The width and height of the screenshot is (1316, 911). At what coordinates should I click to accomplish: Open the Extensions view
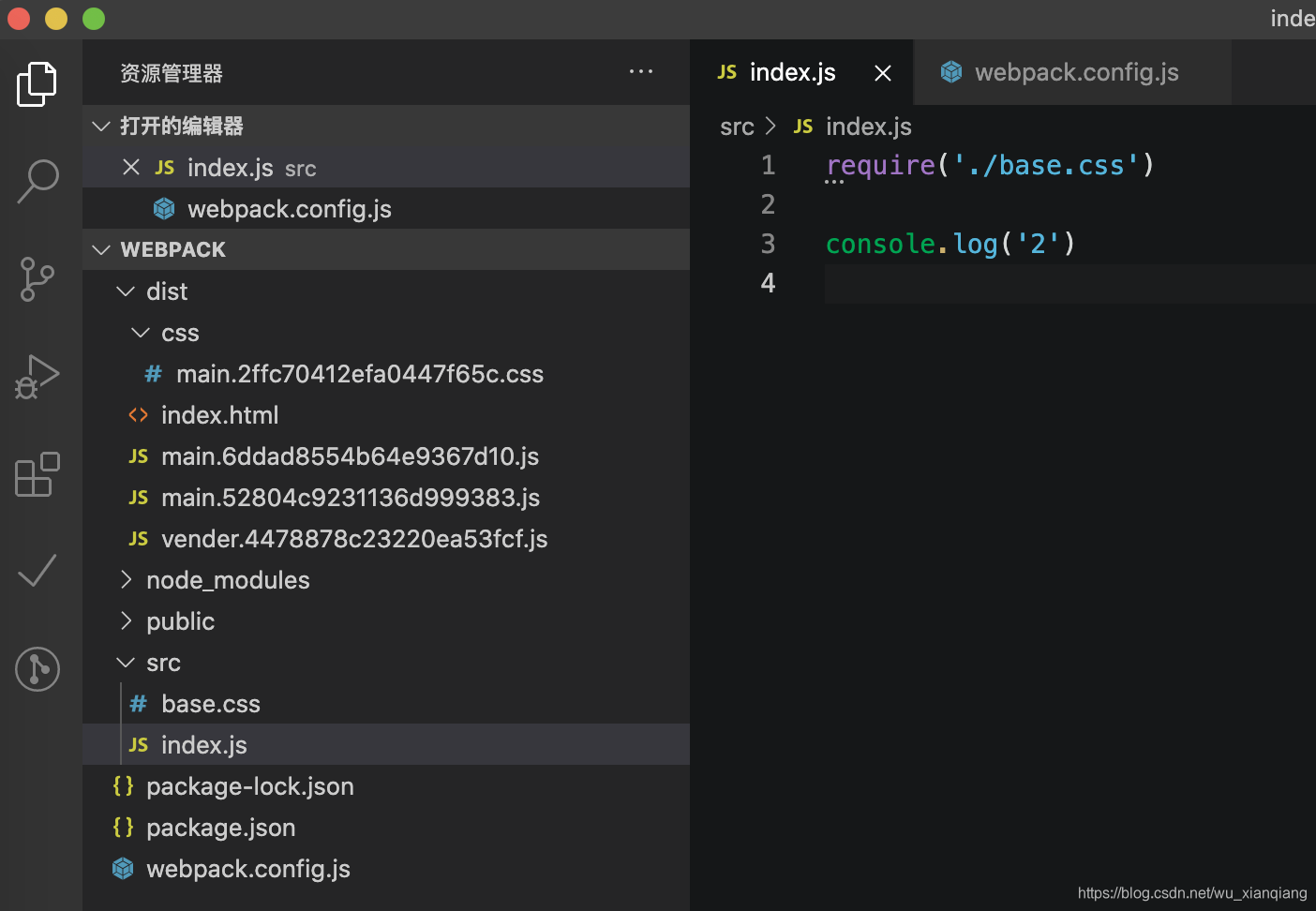tap(37, 474)
